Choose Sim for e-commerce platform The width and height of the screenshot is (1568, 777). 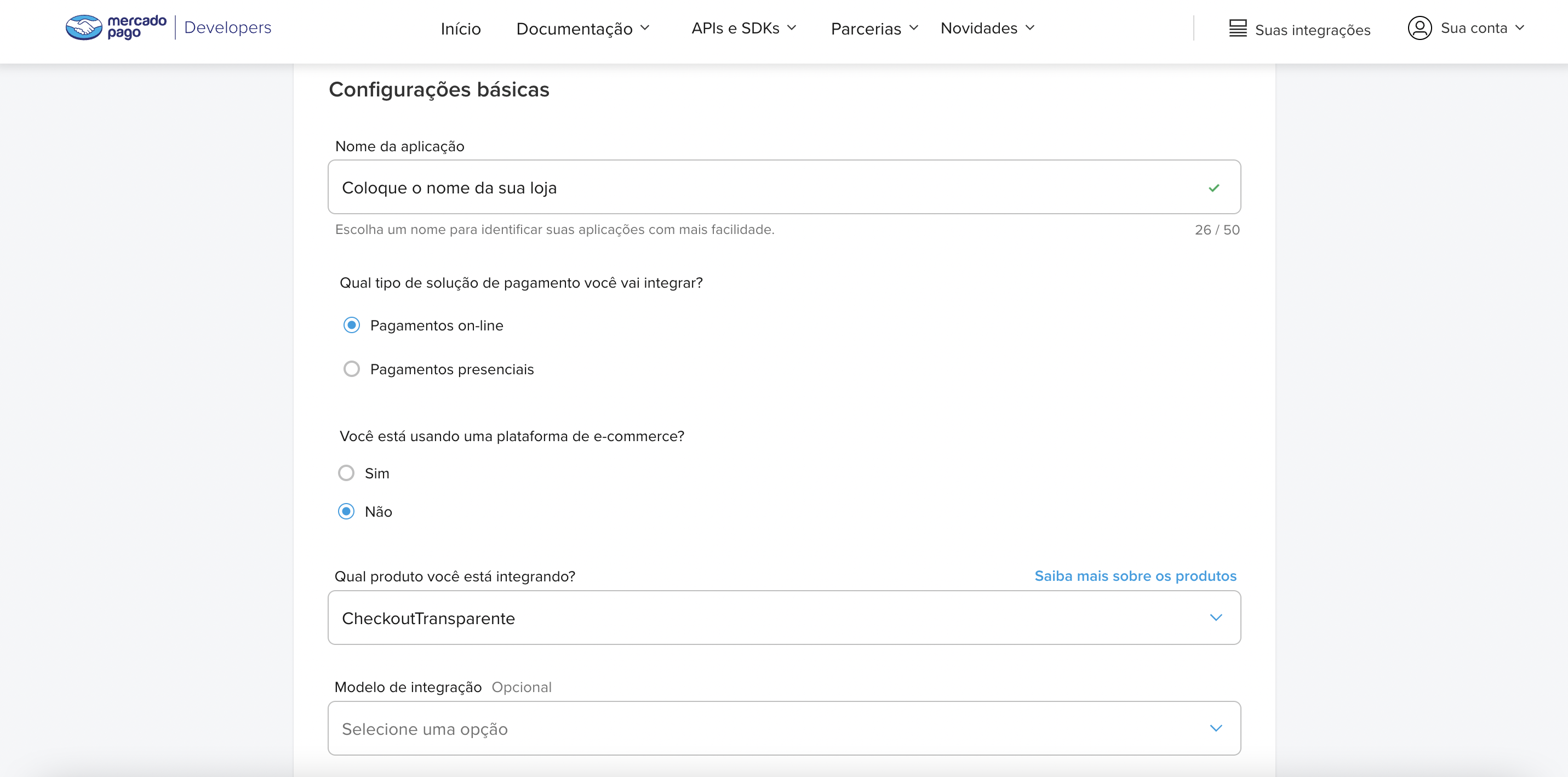(x=346, y=473)
